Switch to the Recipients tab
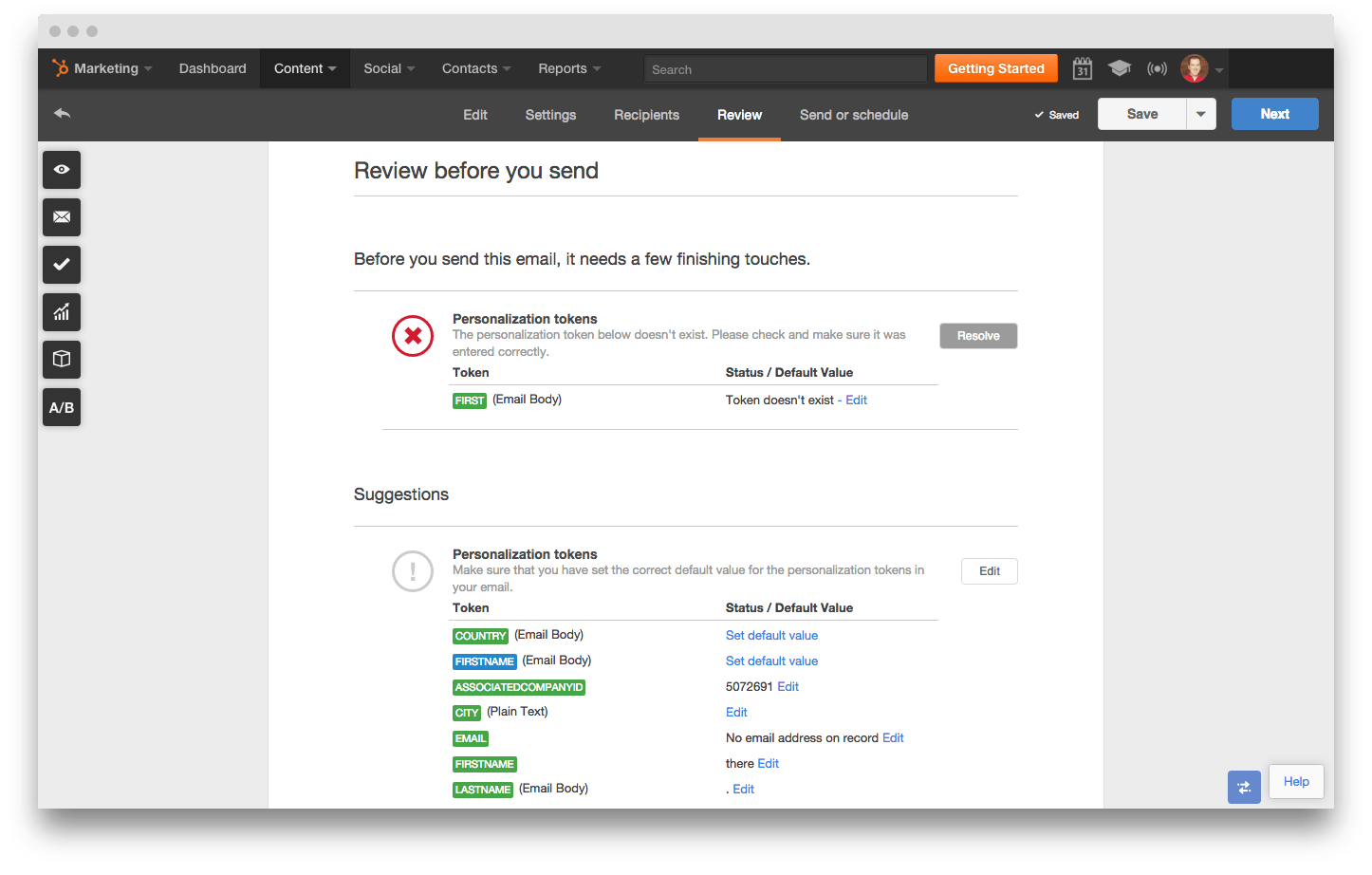Screen dimensions: 1372x875 [646, 114]
